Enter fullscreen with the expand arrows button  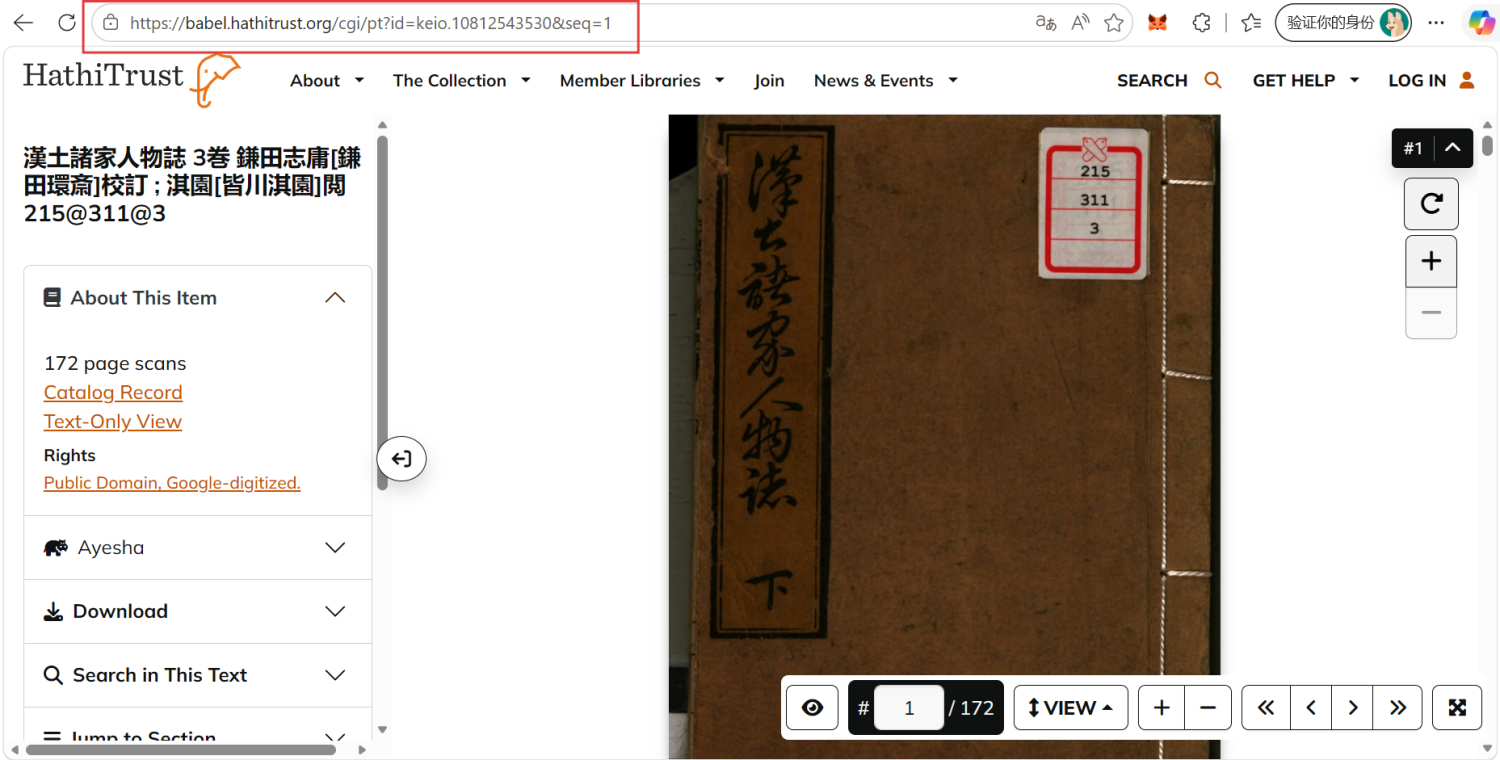pos(1457,708)
